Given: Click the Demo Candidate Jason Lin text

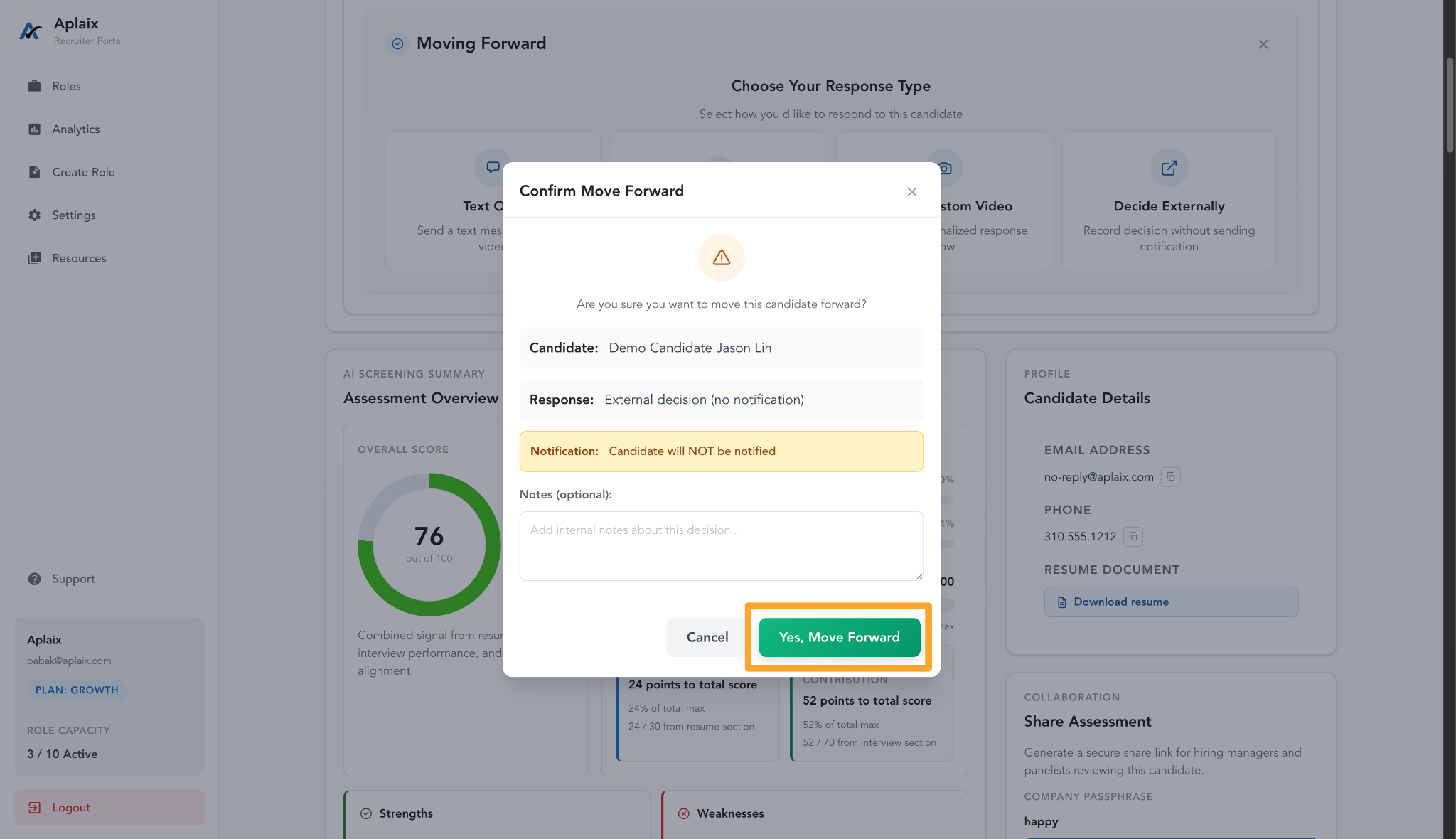Looking at the screenshot, I should [x=690, y=348].
